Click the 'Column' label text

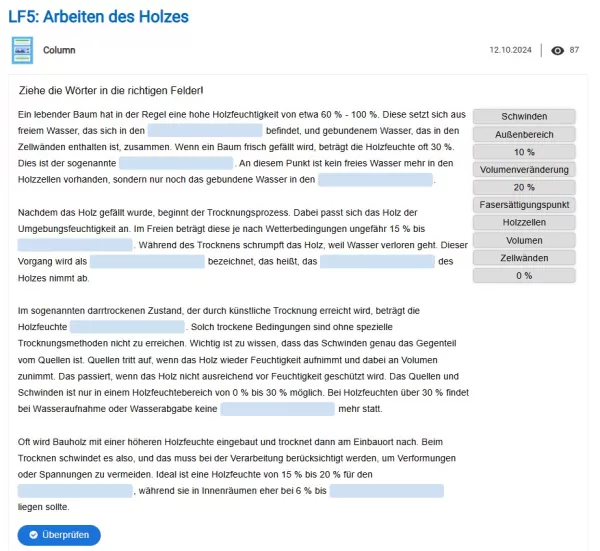59,50
